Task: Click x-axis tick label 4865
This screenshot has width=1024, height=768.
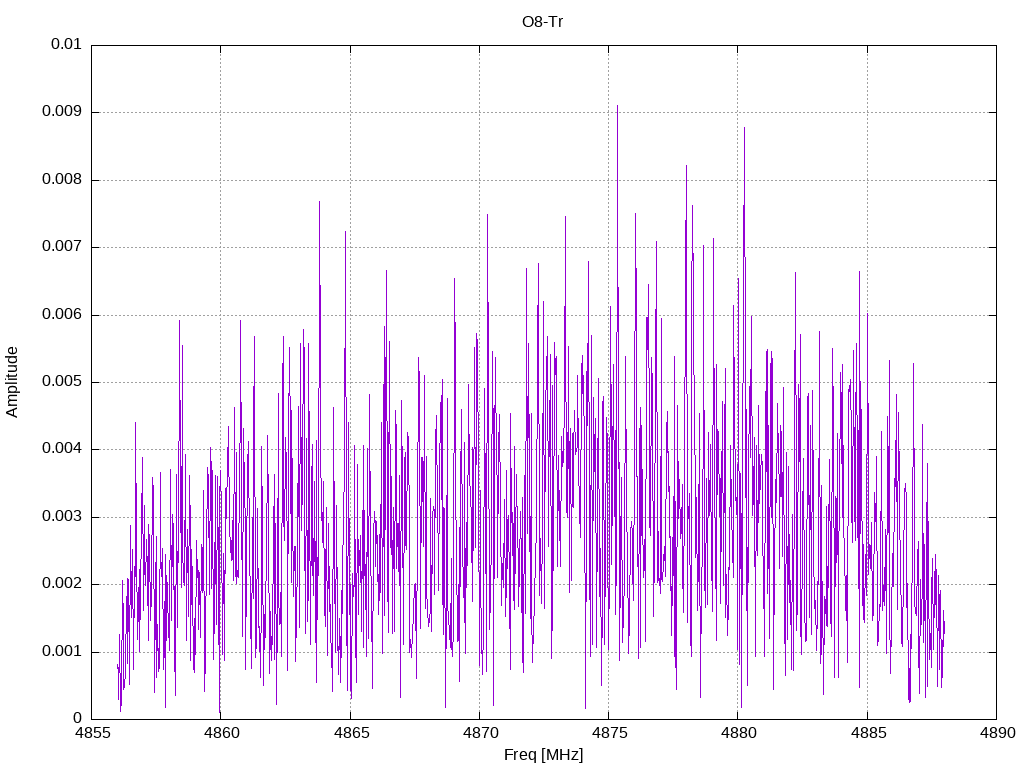Action: (x=351, y=733)
